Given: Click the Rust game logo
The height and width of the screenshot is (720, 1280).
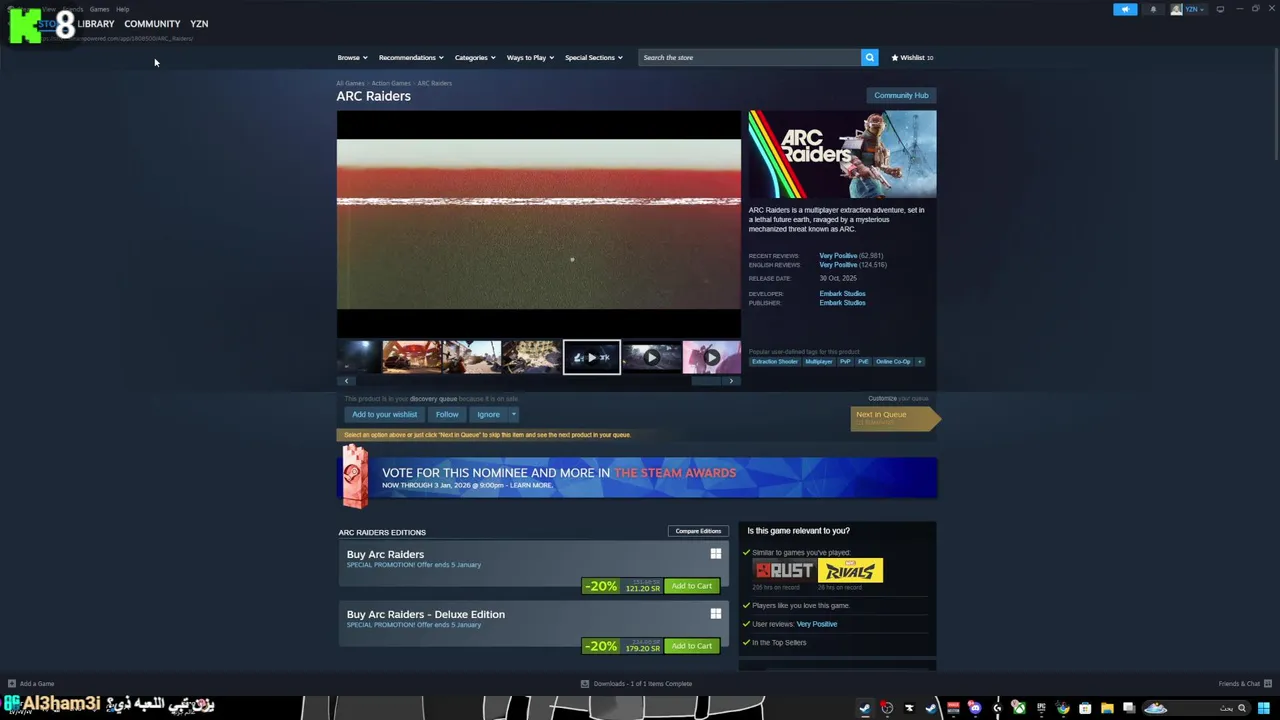Looking at the screenshot, I should pos(783,570).
